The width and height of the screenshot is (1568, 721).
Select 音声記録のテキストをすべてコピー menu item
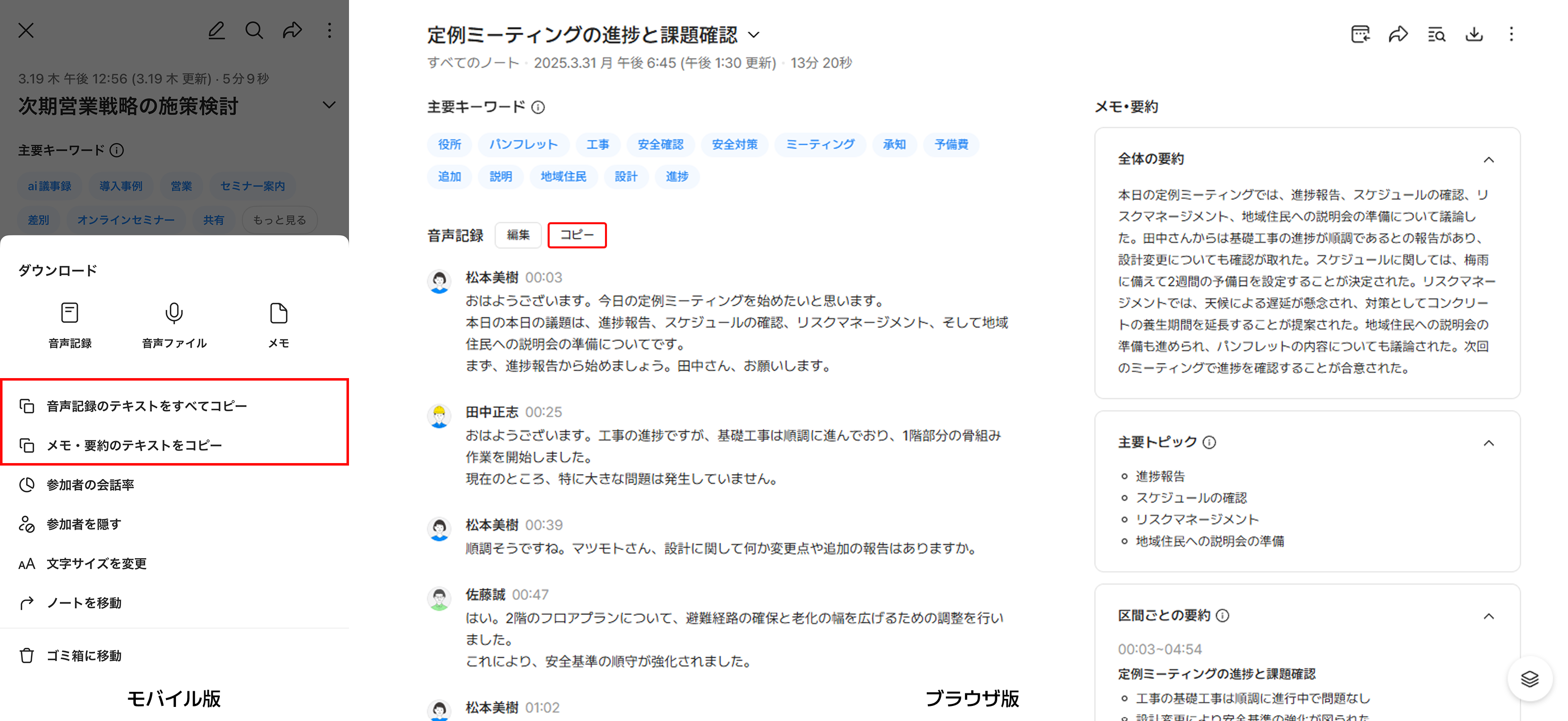click(x=146, y=406)
